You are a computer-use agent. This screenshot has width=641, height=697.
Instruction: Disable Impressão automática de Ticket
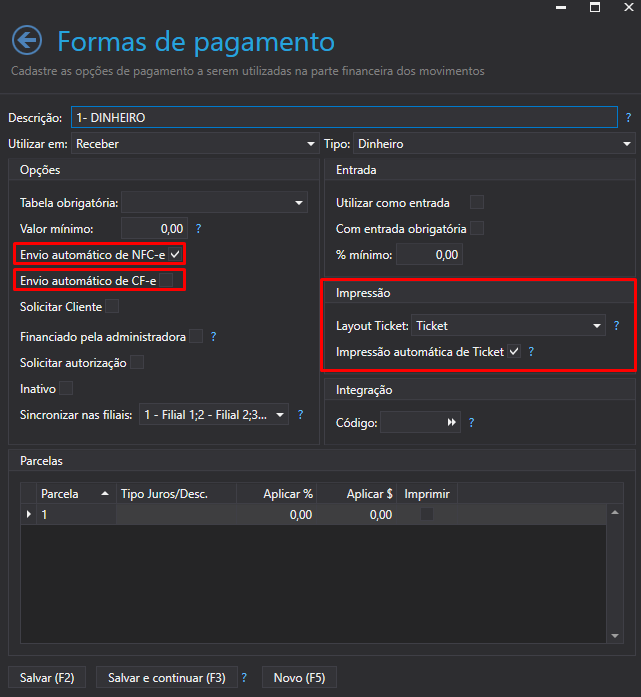coord(514,352)
